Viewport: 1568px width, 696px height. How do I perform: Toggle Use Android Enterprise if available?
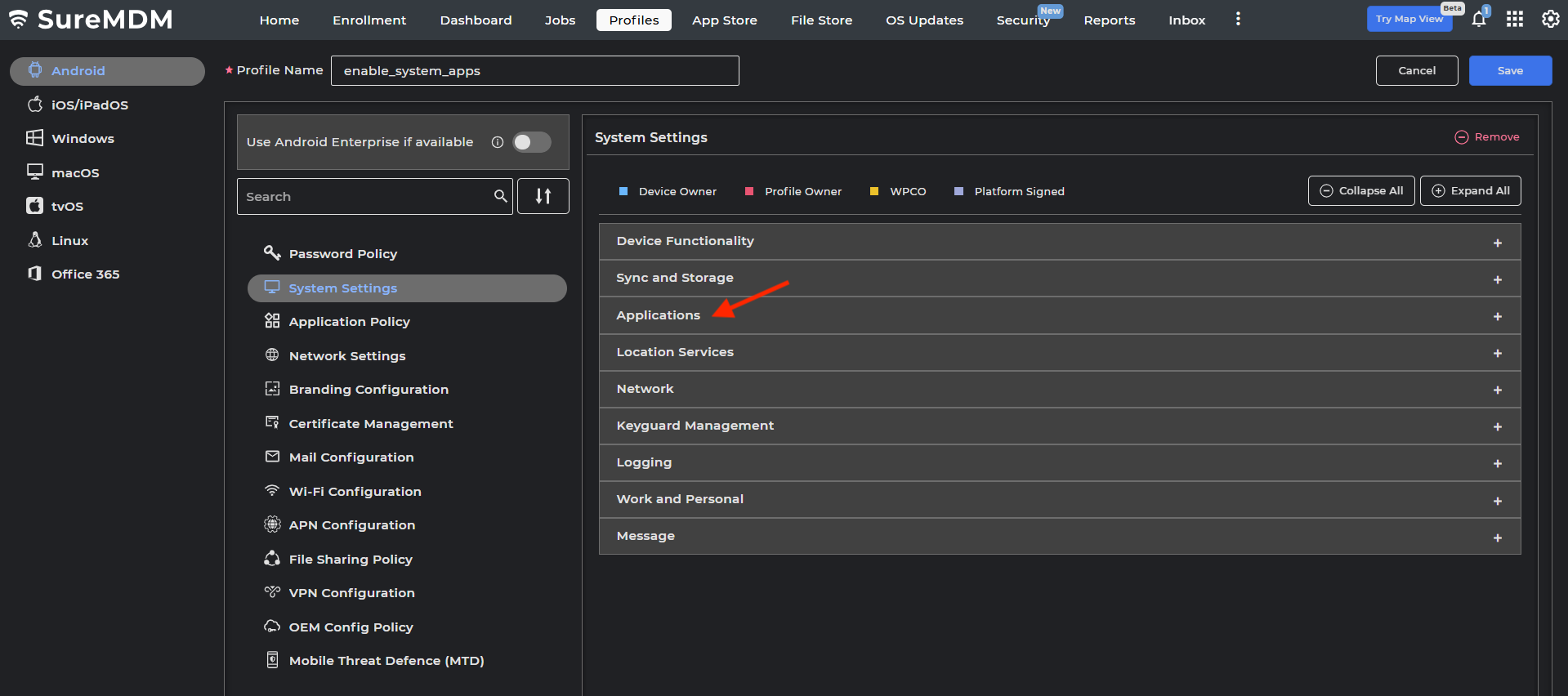(x=531, y=142)
